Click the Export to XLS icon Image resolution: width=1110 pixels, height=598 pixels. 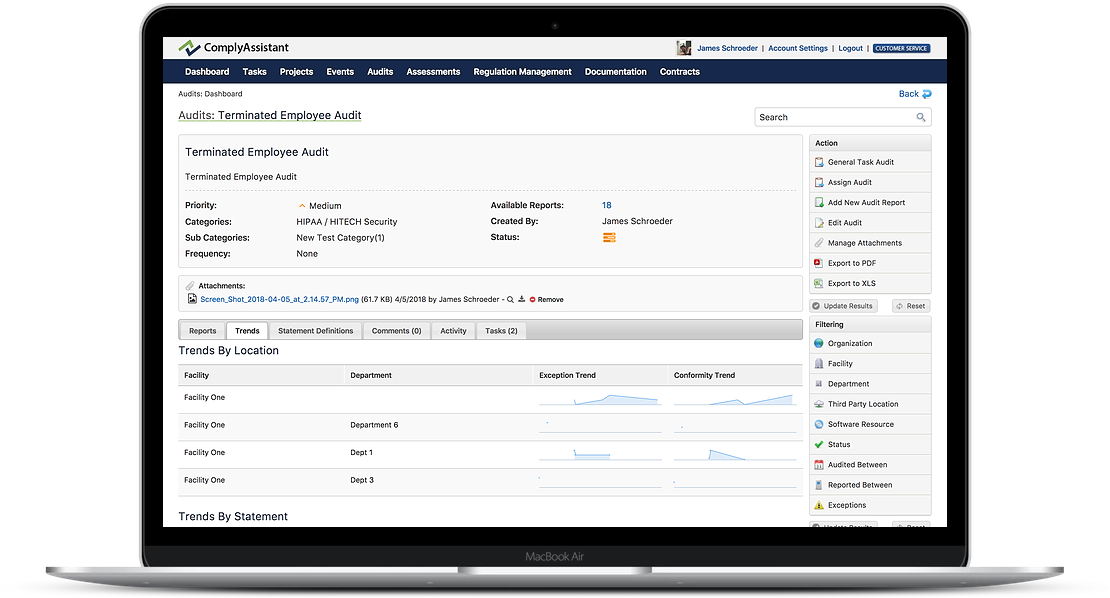click(819, 284)
